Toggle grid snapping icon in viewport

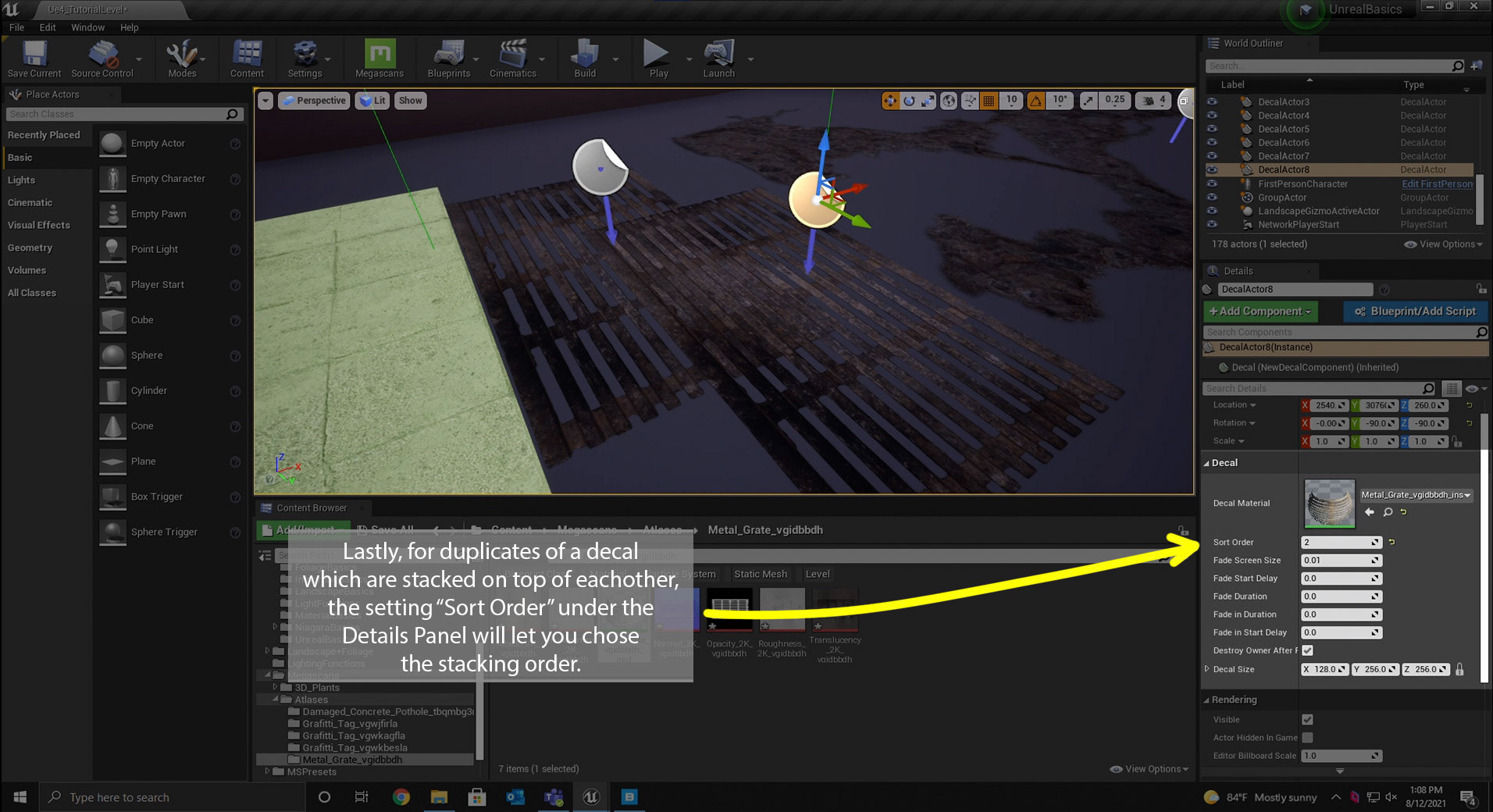pos(989,101)
